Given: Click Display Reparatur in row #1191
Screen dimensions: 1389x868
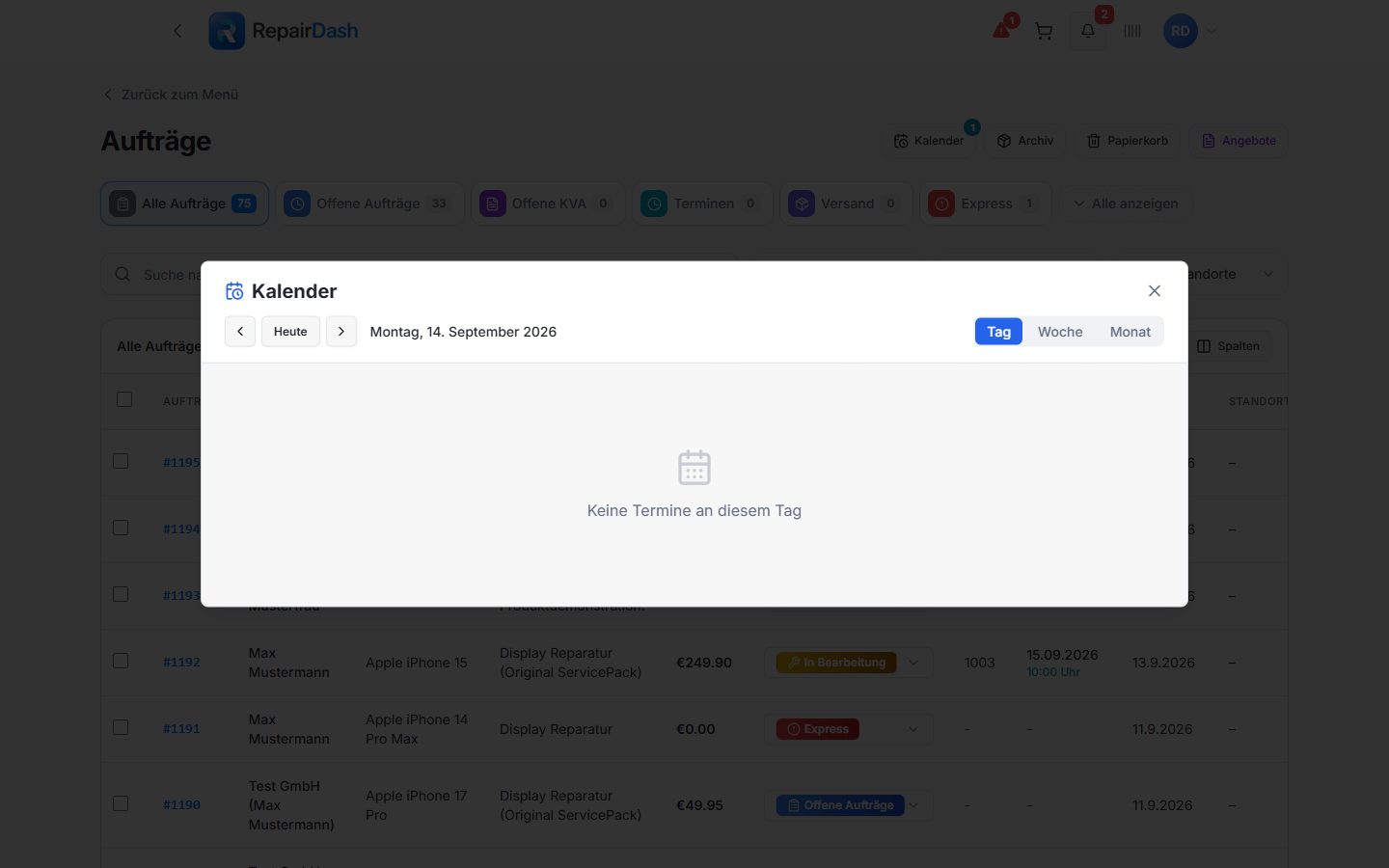Looking at the screenshot, I should coord(556,729).
